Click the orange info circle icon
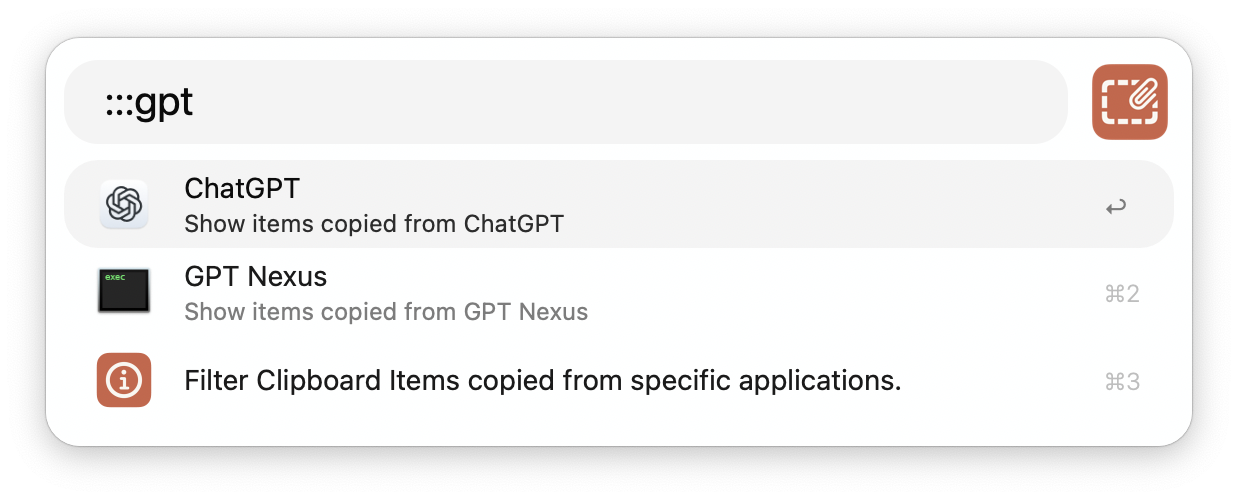The height and width of the screenshot is (500, 1238). coord(124,380)
